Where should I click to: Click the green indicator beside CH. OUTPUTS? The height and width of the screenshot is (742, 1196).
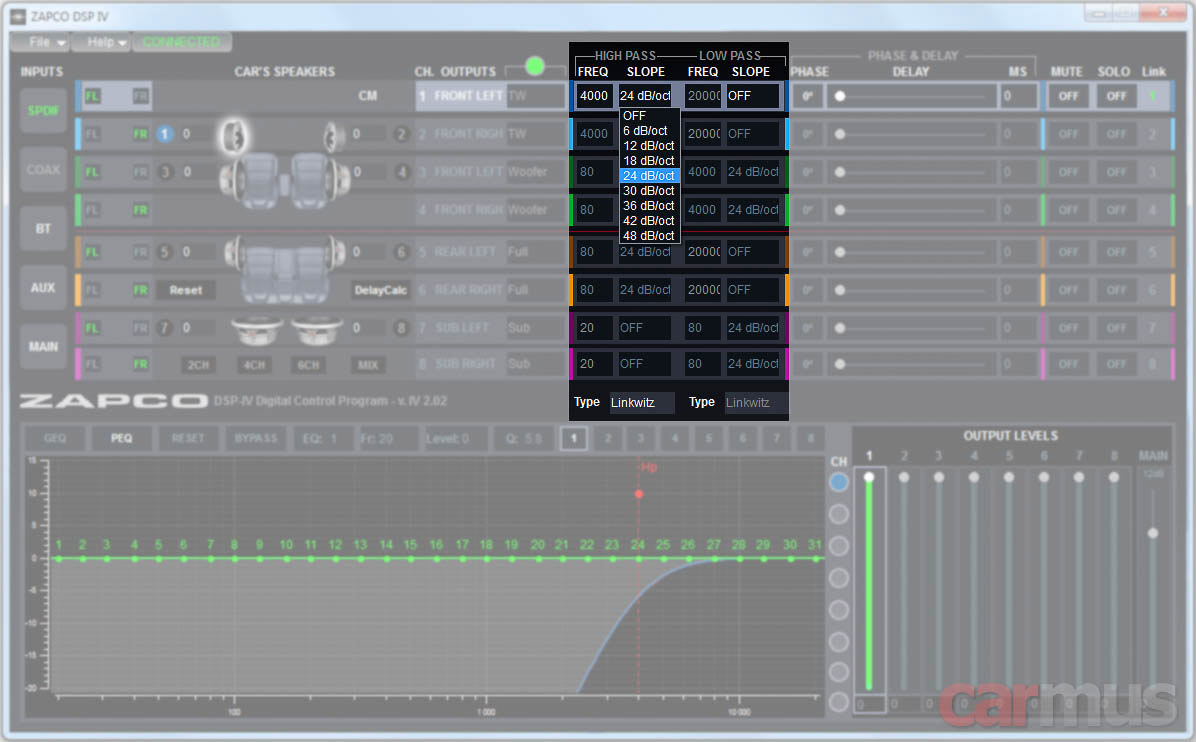click(535, 66)
